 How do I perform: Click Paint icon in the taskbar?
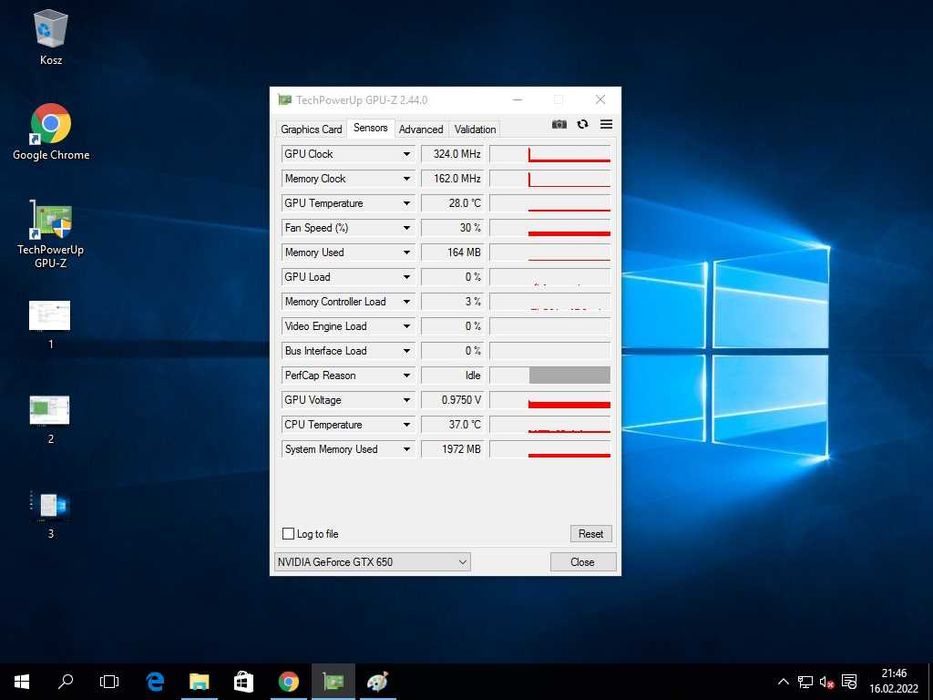(377, 682)
